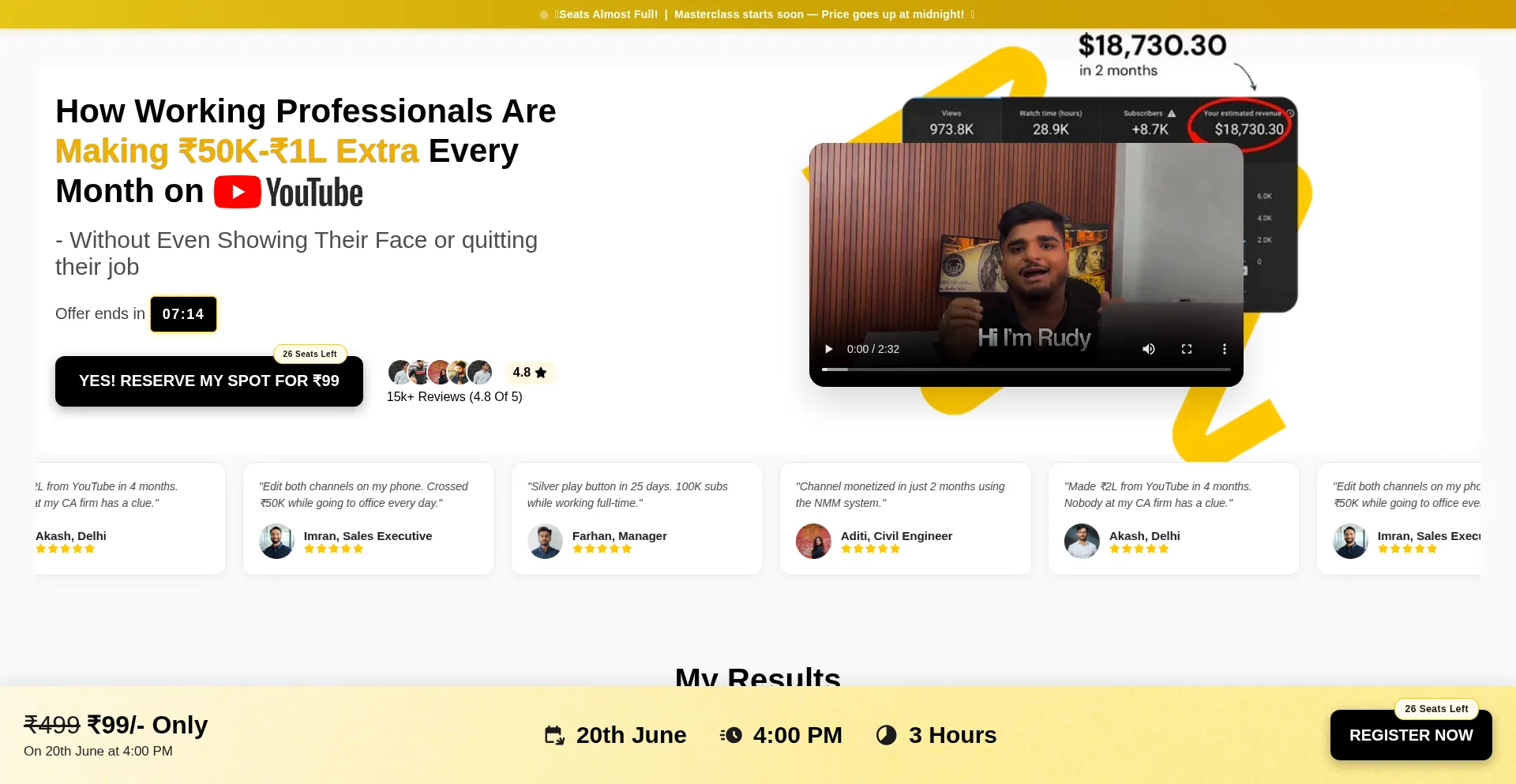This screenshot has height=784, width=1516.
Task: Click the struck-through "₹499" price
Action: pos(52,725)
